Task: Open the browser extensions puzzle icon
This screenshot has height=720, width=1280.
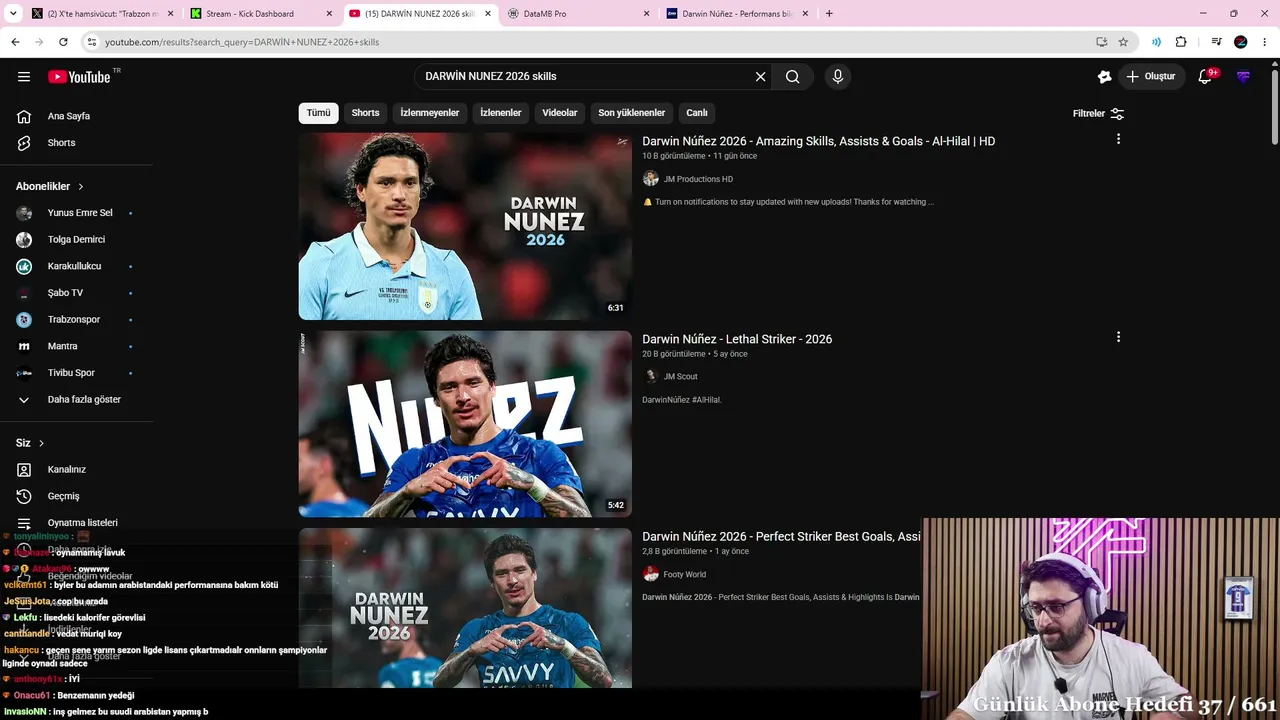Action: [x=1181, y=42]
